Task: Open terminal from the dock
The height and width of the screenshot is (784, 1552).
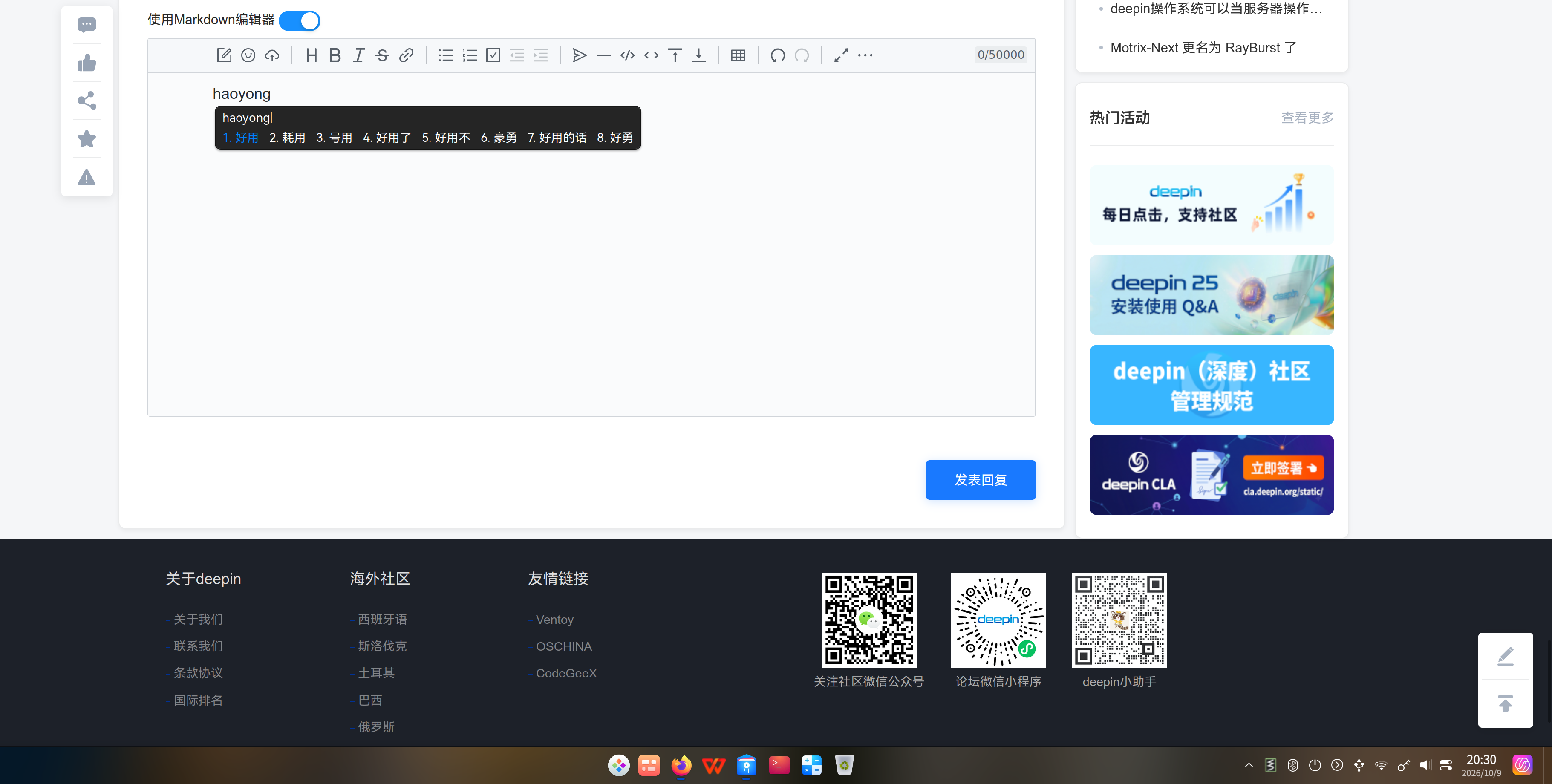Action: point(779,765)
